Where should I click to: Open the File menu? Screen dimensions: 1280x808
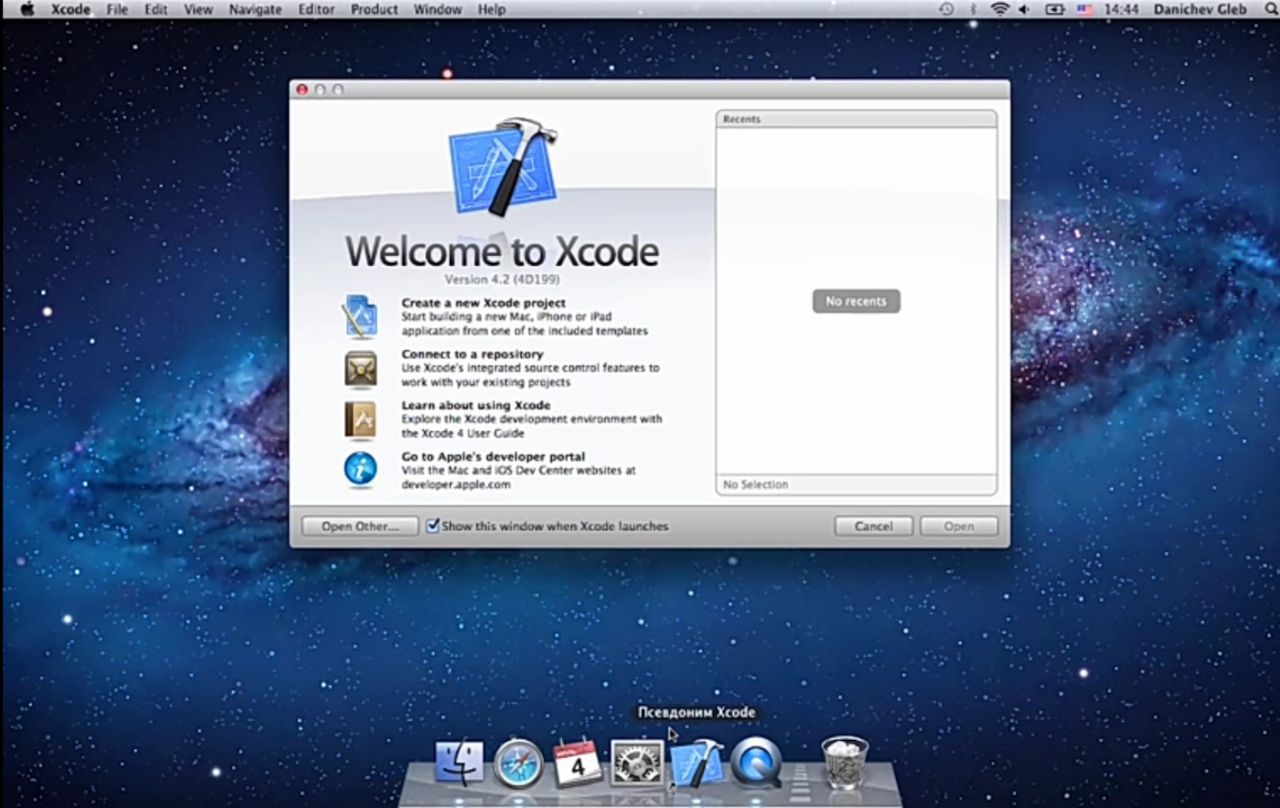(x=117, y=9)
